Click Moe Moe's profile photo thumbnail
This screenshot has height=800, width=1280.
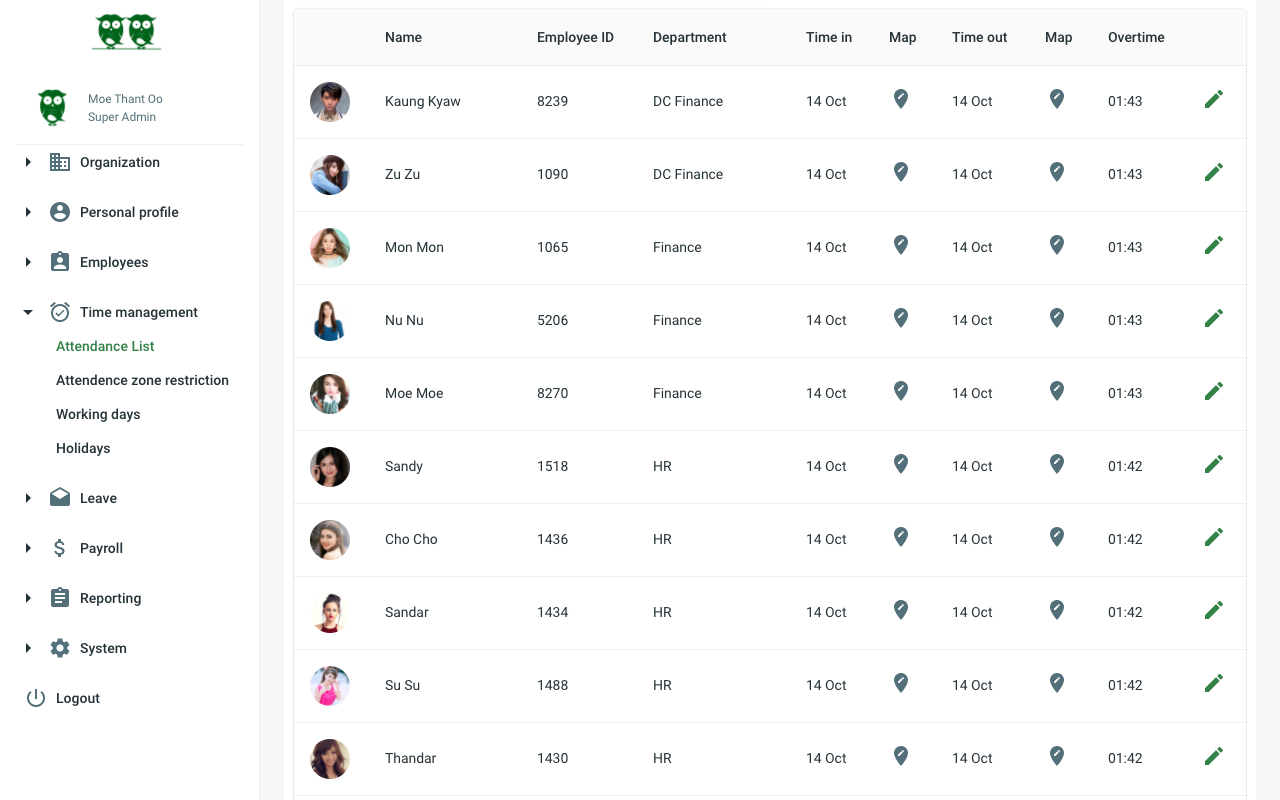point(330,394)
